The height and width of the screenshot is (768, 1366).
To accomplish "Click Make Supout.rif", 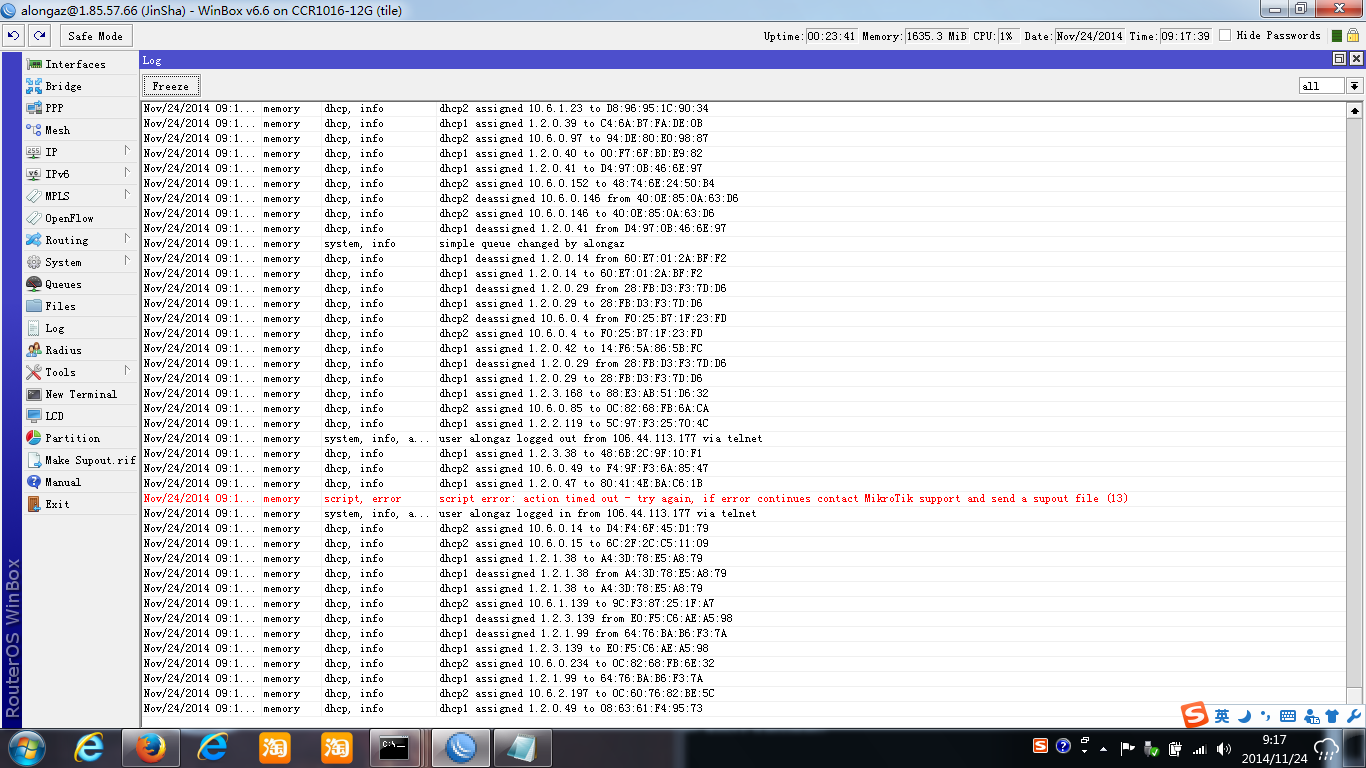I will (80, 460).
